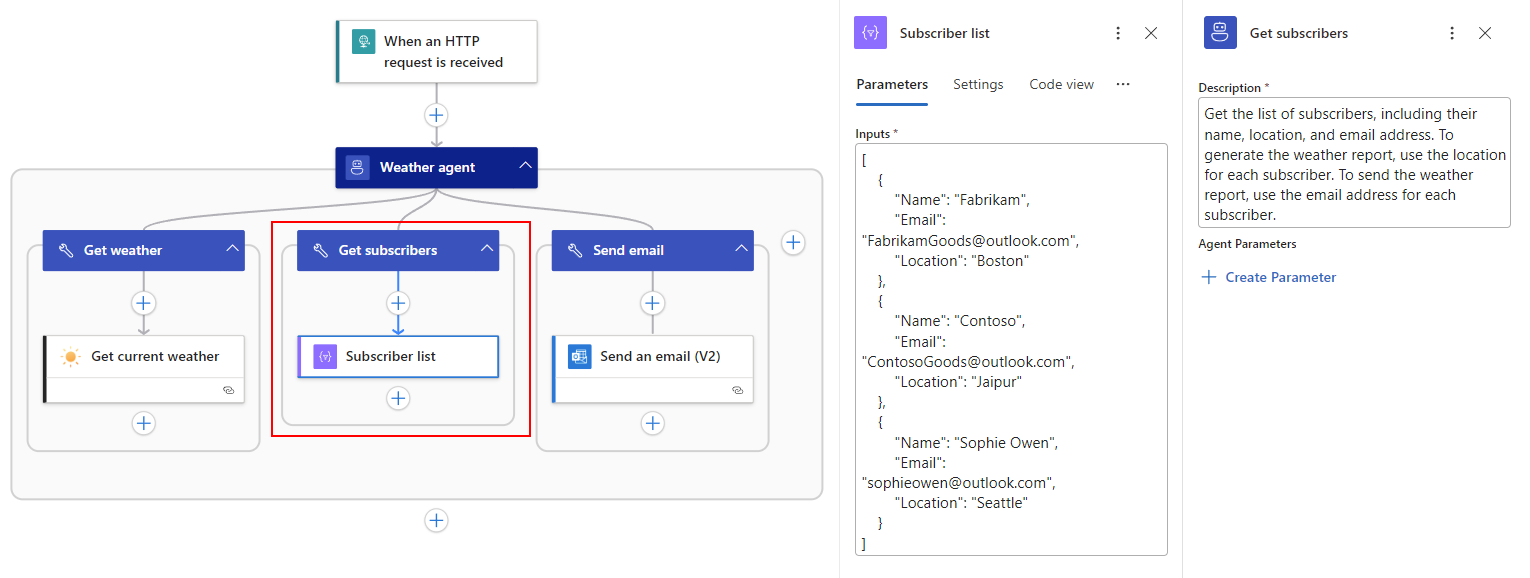Select the Get subscribers tool header

(398, 250)
